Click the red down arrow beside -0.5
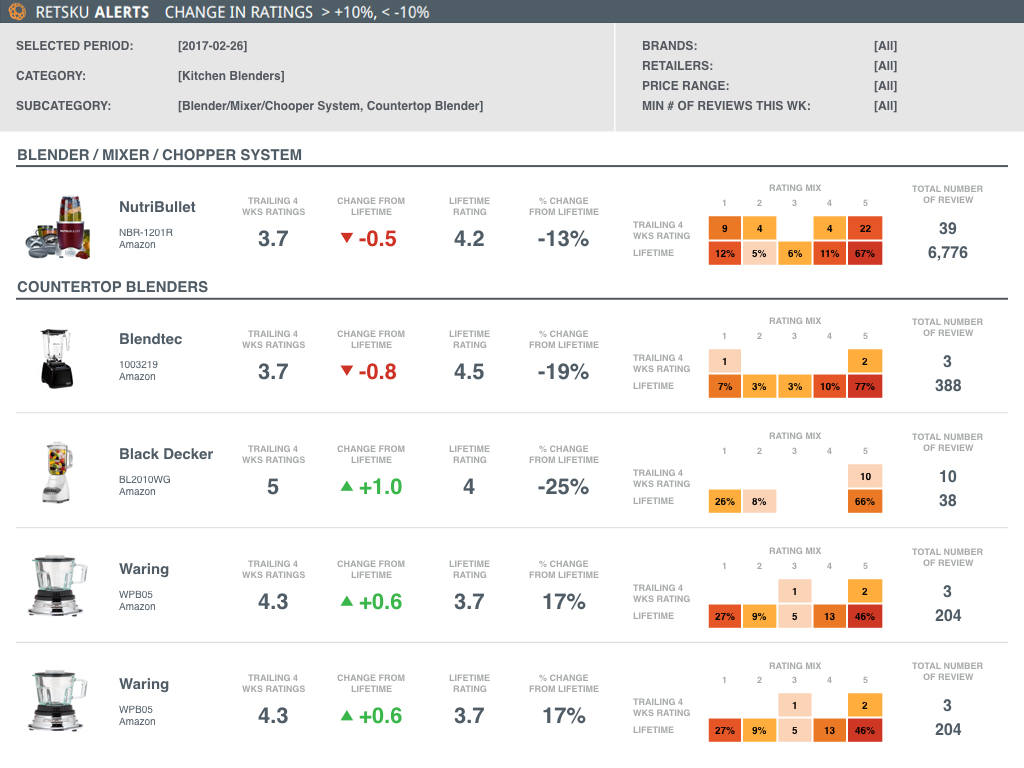 tap(347, 238)
